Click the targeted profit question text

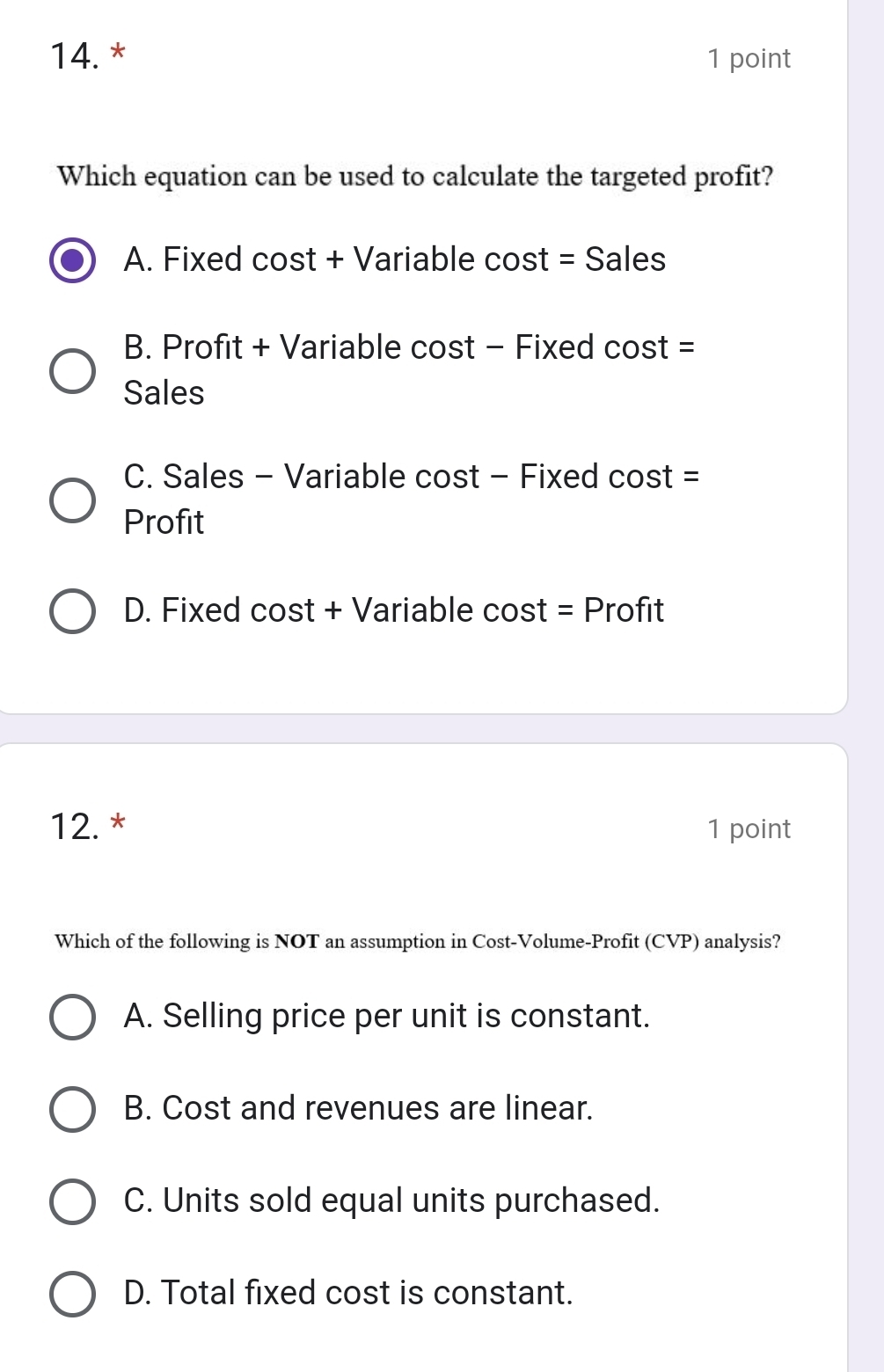pos(415,177)
